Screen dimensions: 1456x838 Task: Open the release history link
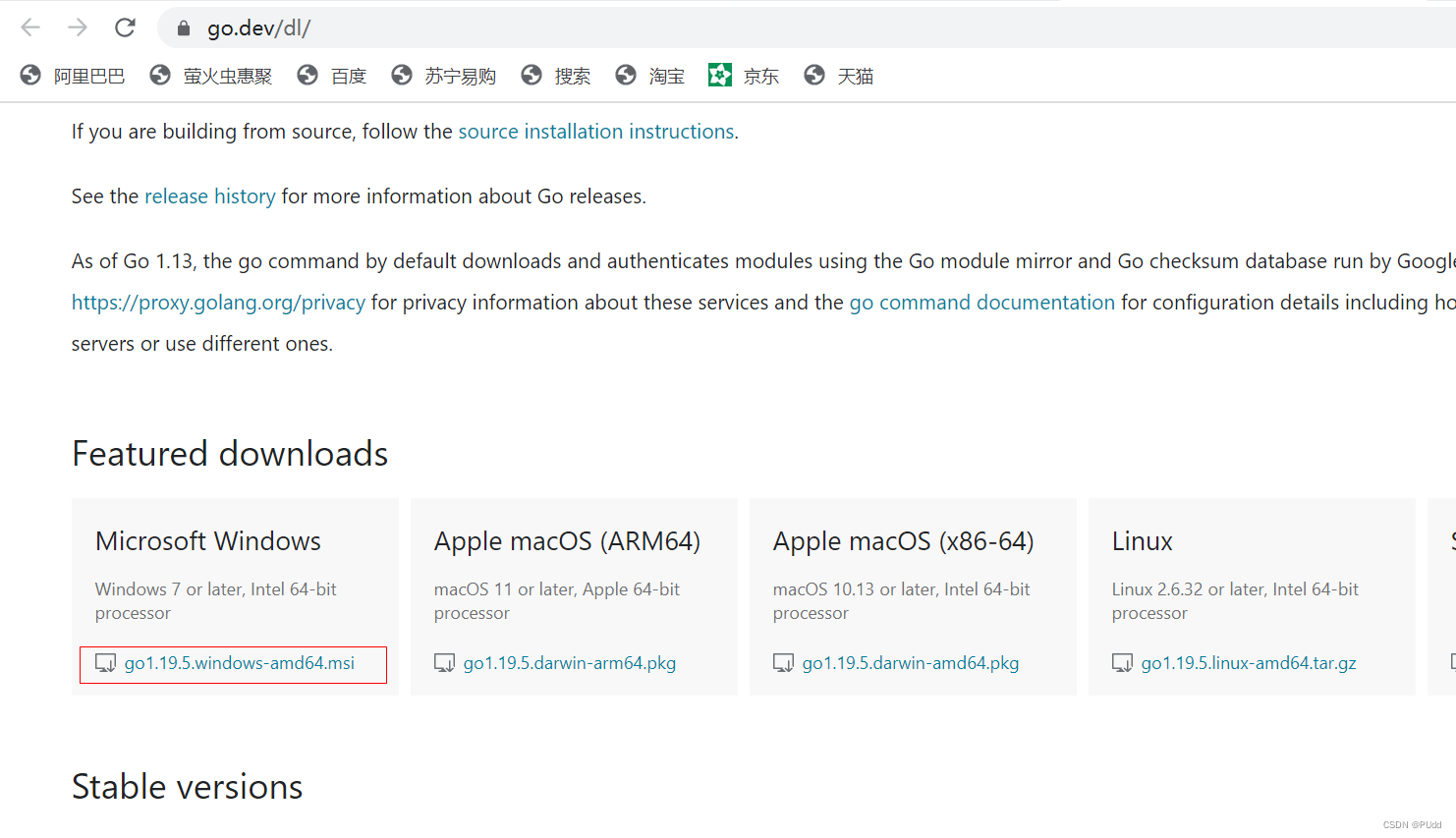210,196
